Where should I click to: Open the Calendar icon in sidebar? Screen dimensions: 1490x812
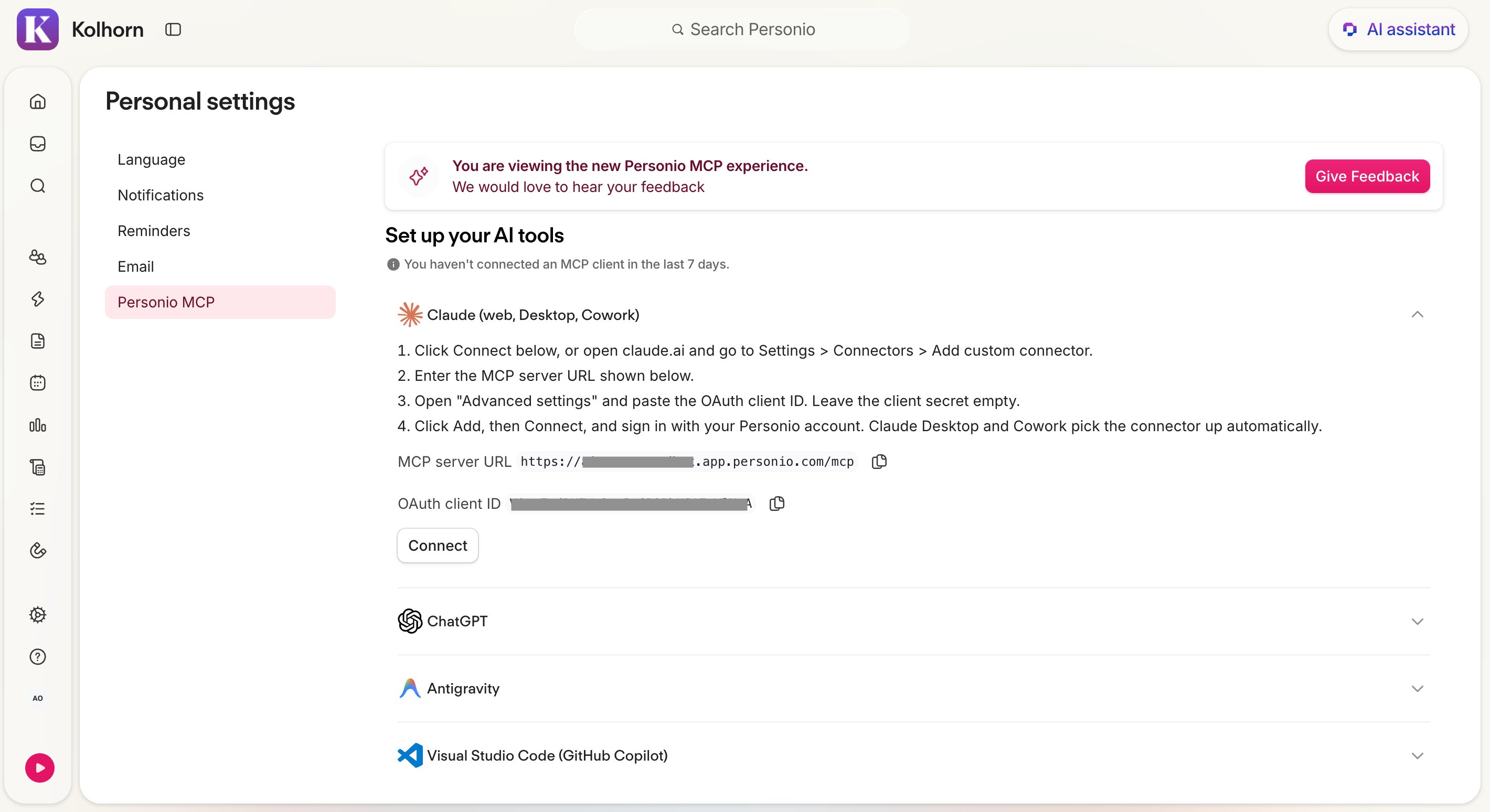point(38,383)
